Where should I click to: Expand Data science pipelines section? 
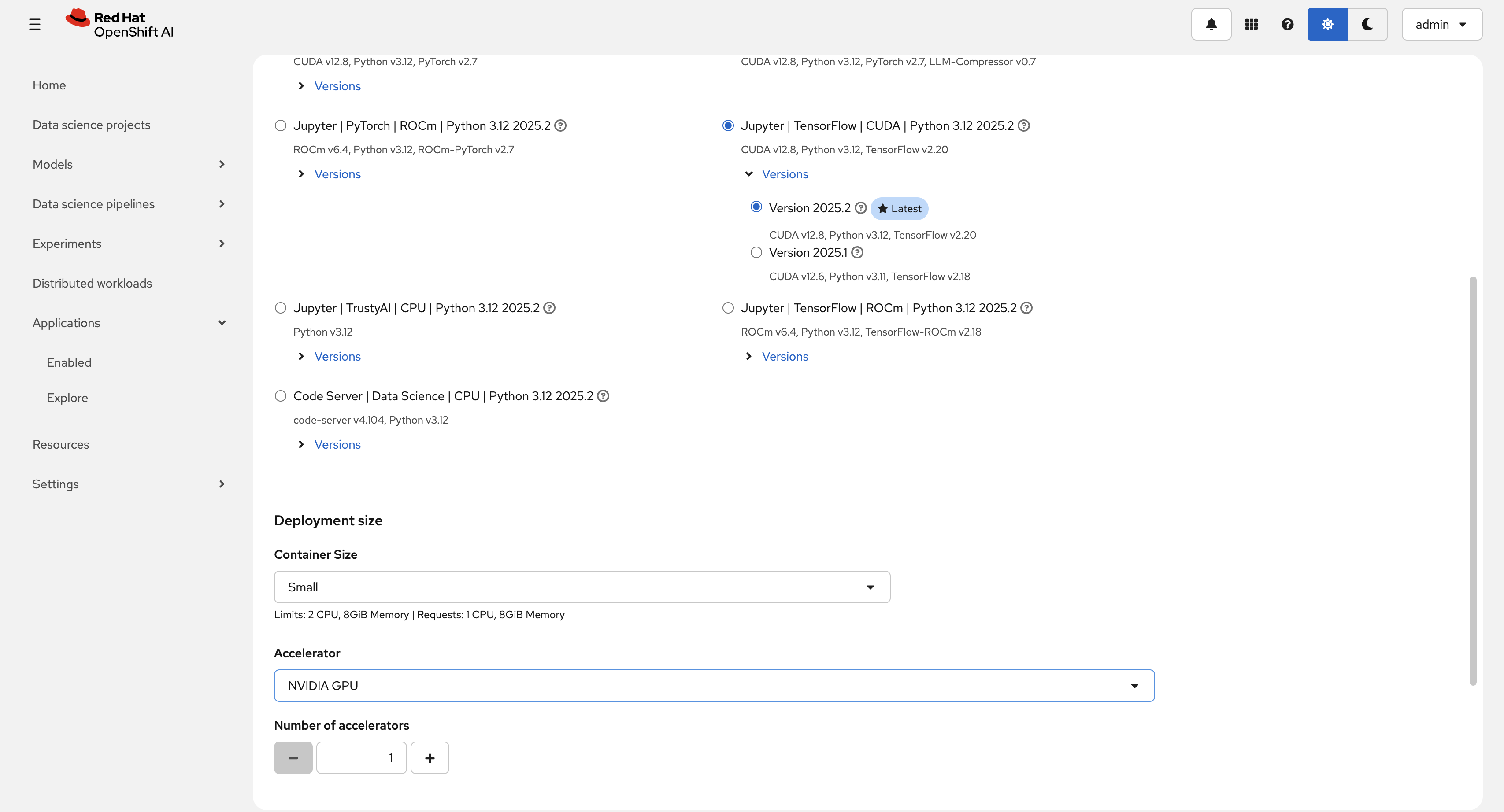pyautogui.click(x=129, y=204)
